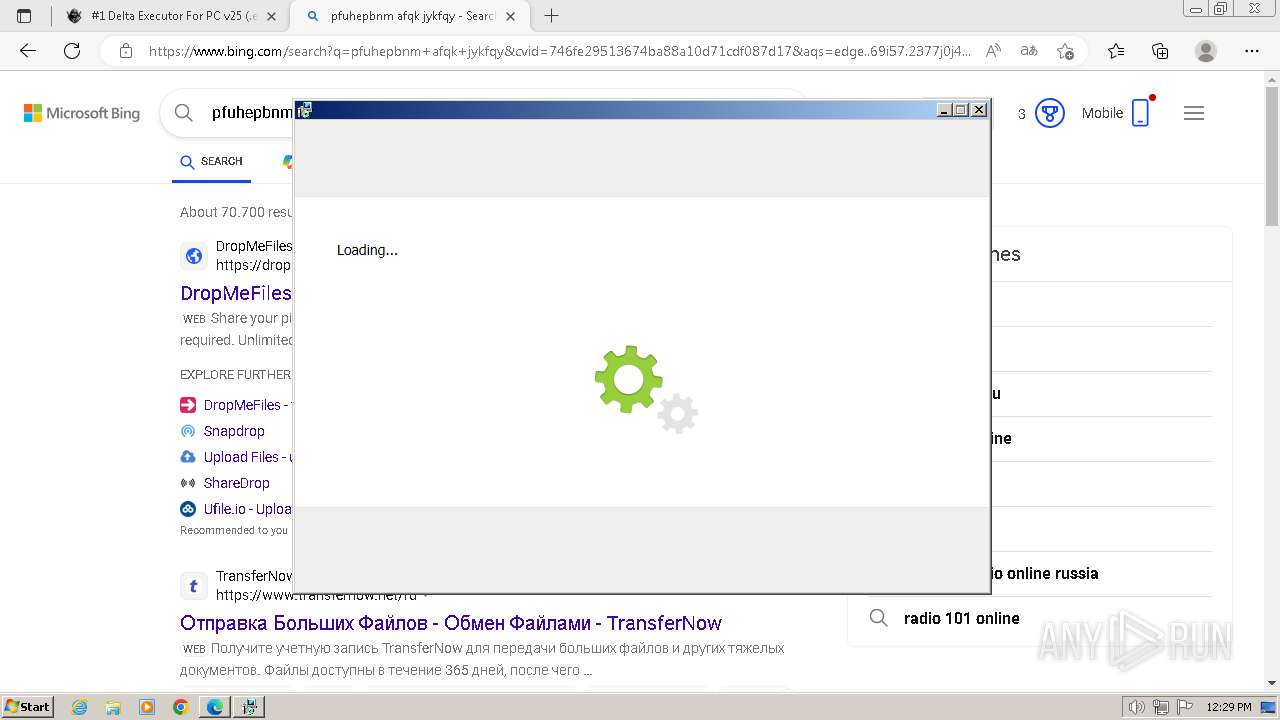Switch to Microsoft Edge on the taskbar
1280x720 pixels.
(x=215, y=707)
